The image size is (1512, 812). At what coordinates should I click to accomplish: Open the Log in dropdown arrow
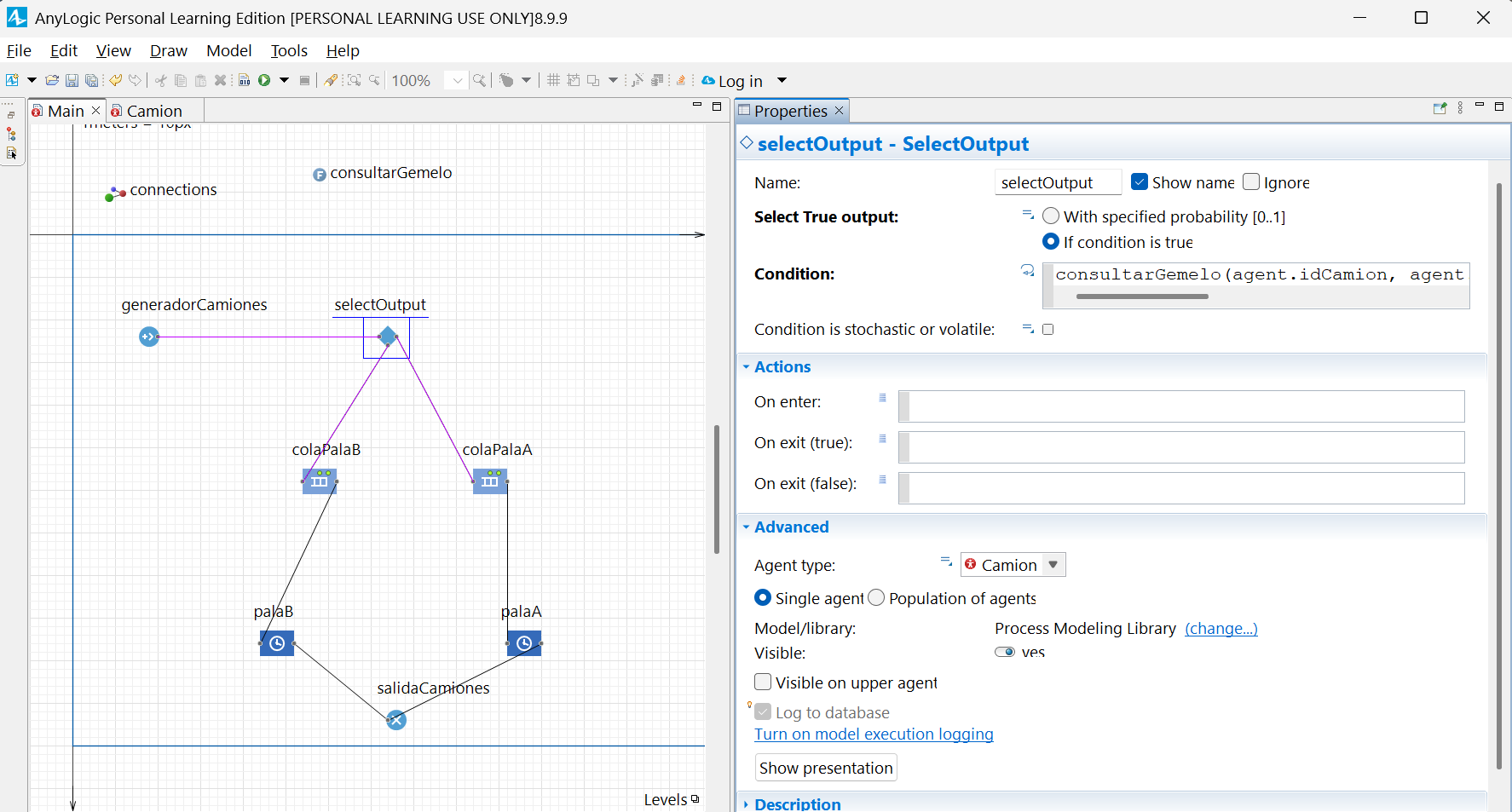tap(782, 80)
